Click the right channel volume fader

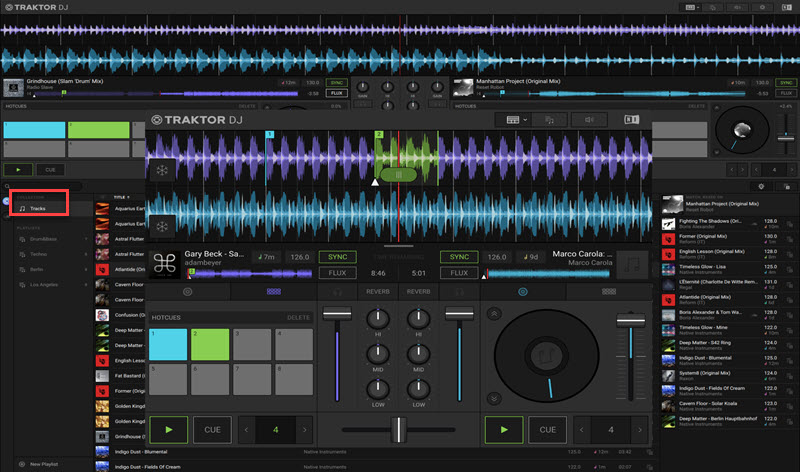(460, 313)
